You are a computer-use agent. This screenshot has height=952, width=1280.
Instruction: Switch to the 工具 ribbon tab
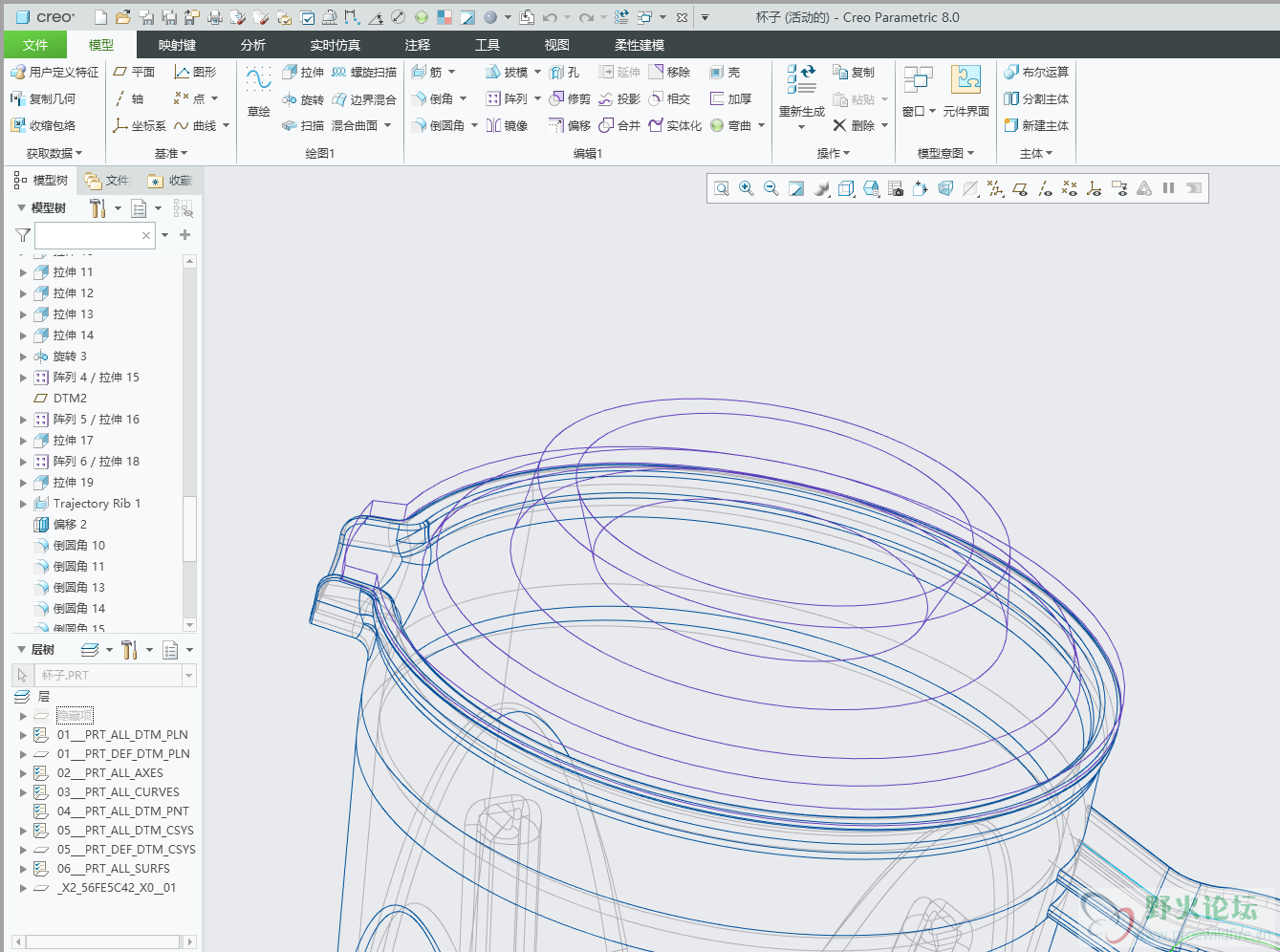[x=488, y=45]
